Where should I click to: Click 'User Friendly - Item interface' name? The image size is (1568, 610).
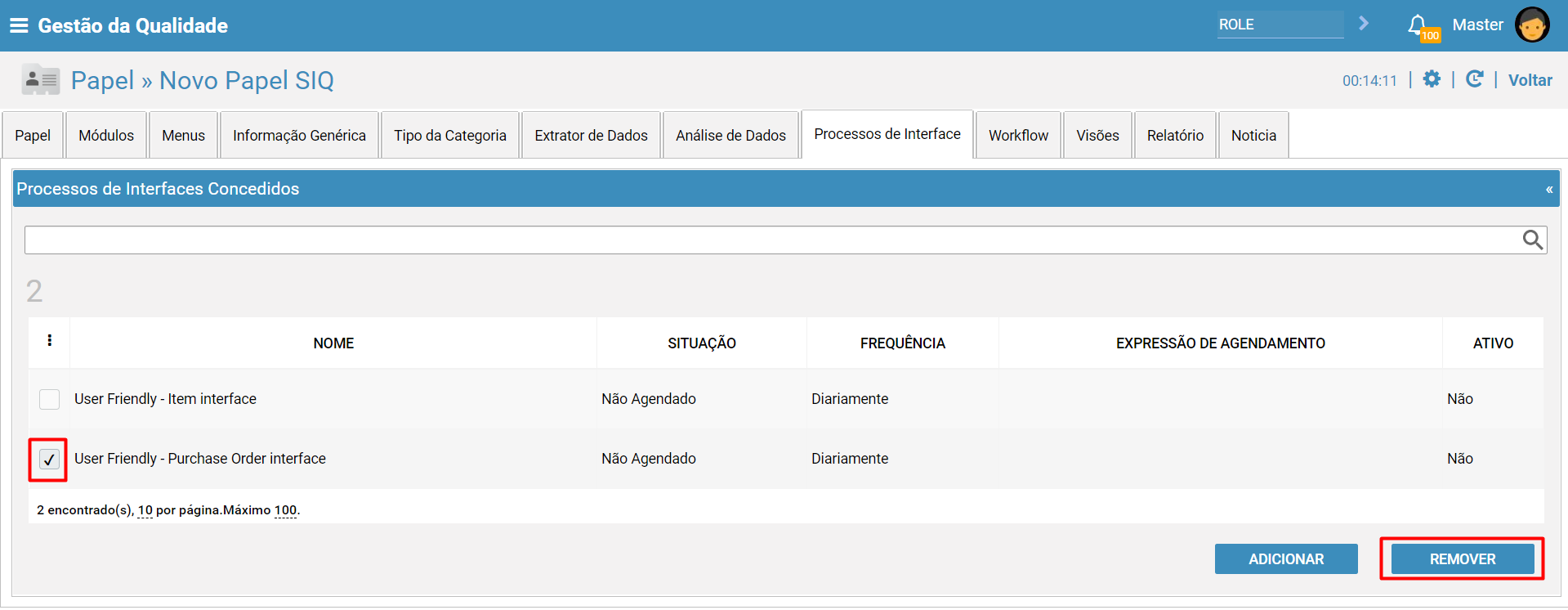165,399
